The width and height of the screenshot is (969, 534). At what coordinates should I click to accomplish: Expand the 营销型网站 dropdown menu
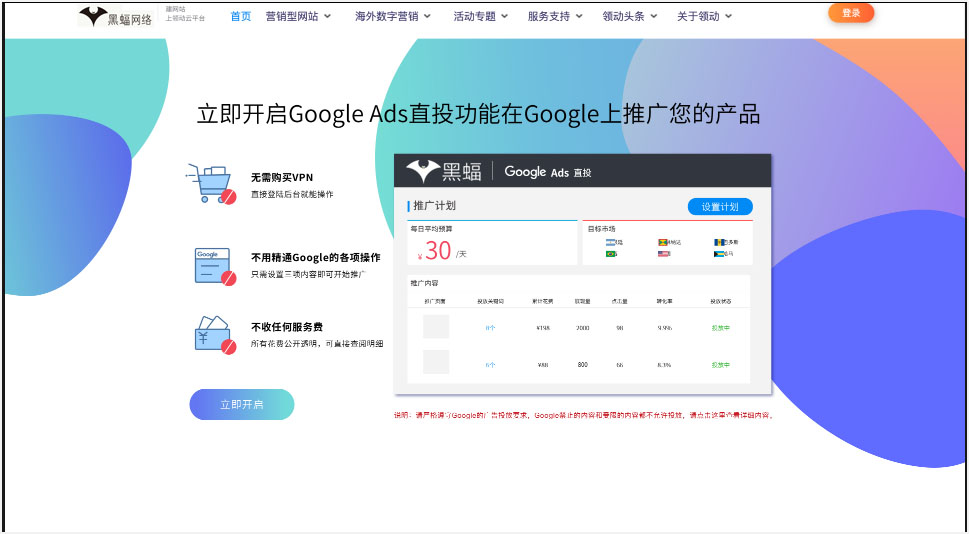pyautogui.click(x=298, y=16)
